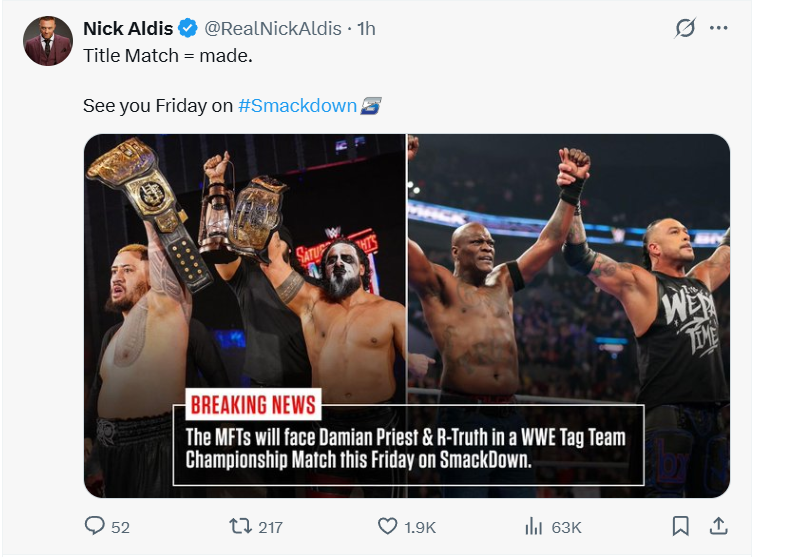787x557 pixels.
Task: Open the @RealNickAldis handle
Action: [x=272, y=29]
